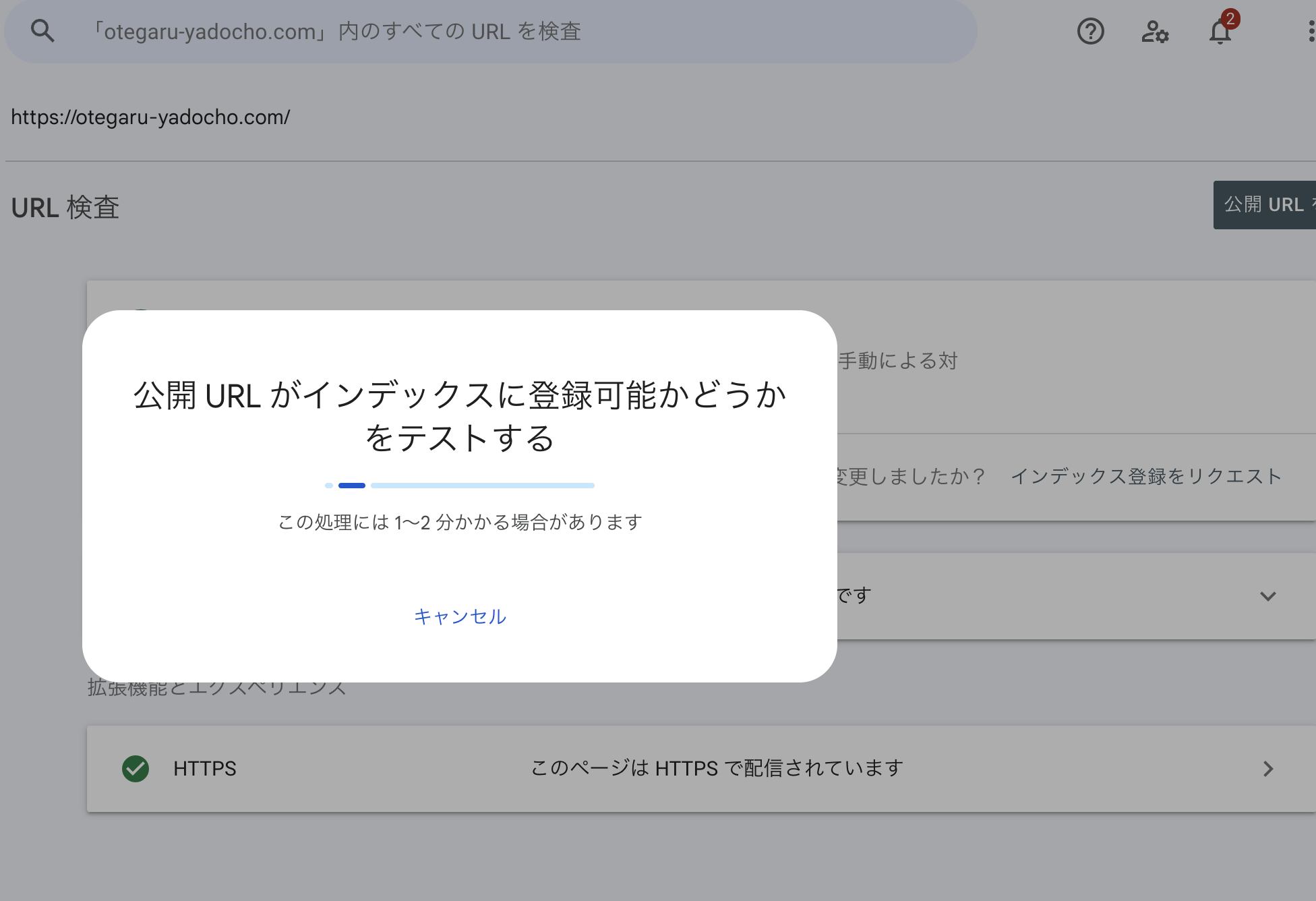Open HTTPS details via the right arrow
Viewport: 1316px width, 901px height.
coord(1269,769)
